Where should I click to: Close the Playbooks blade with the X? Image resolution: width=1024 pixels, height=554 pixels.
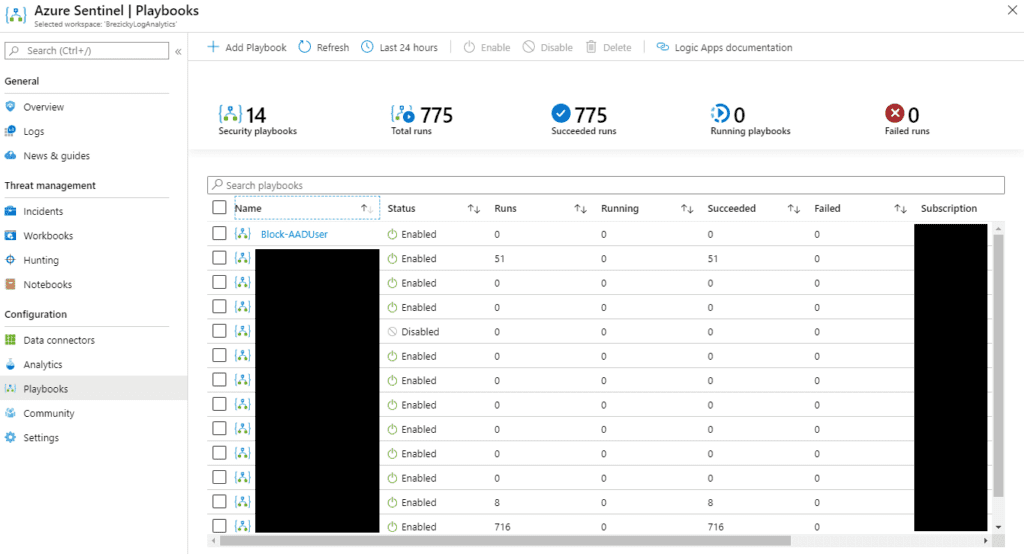coord(1012,9)
